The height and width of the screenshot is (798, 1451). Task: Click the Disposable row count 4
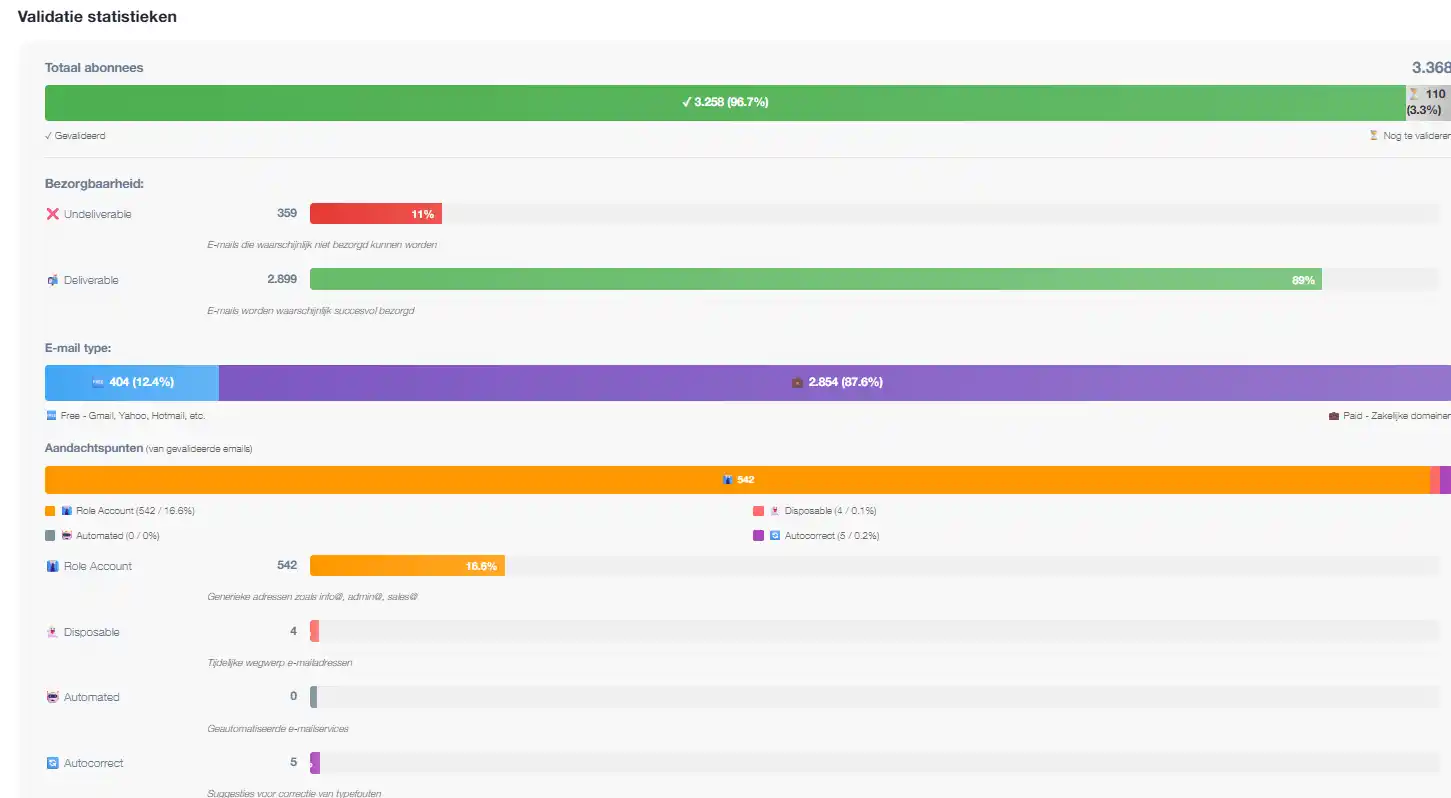tap(294, 631)
